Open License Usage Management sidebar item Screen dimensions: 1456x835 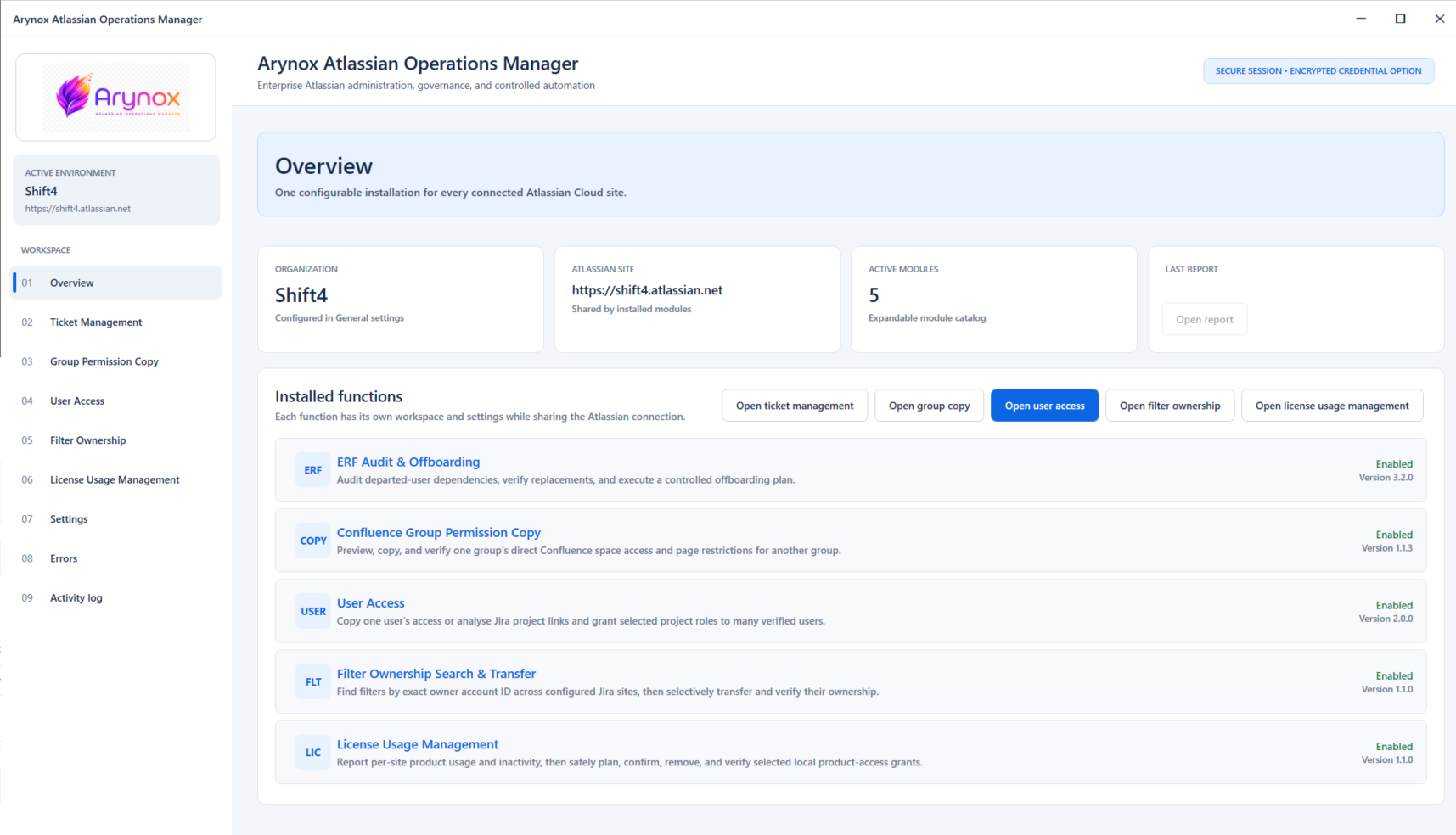[x=116, y=479]
